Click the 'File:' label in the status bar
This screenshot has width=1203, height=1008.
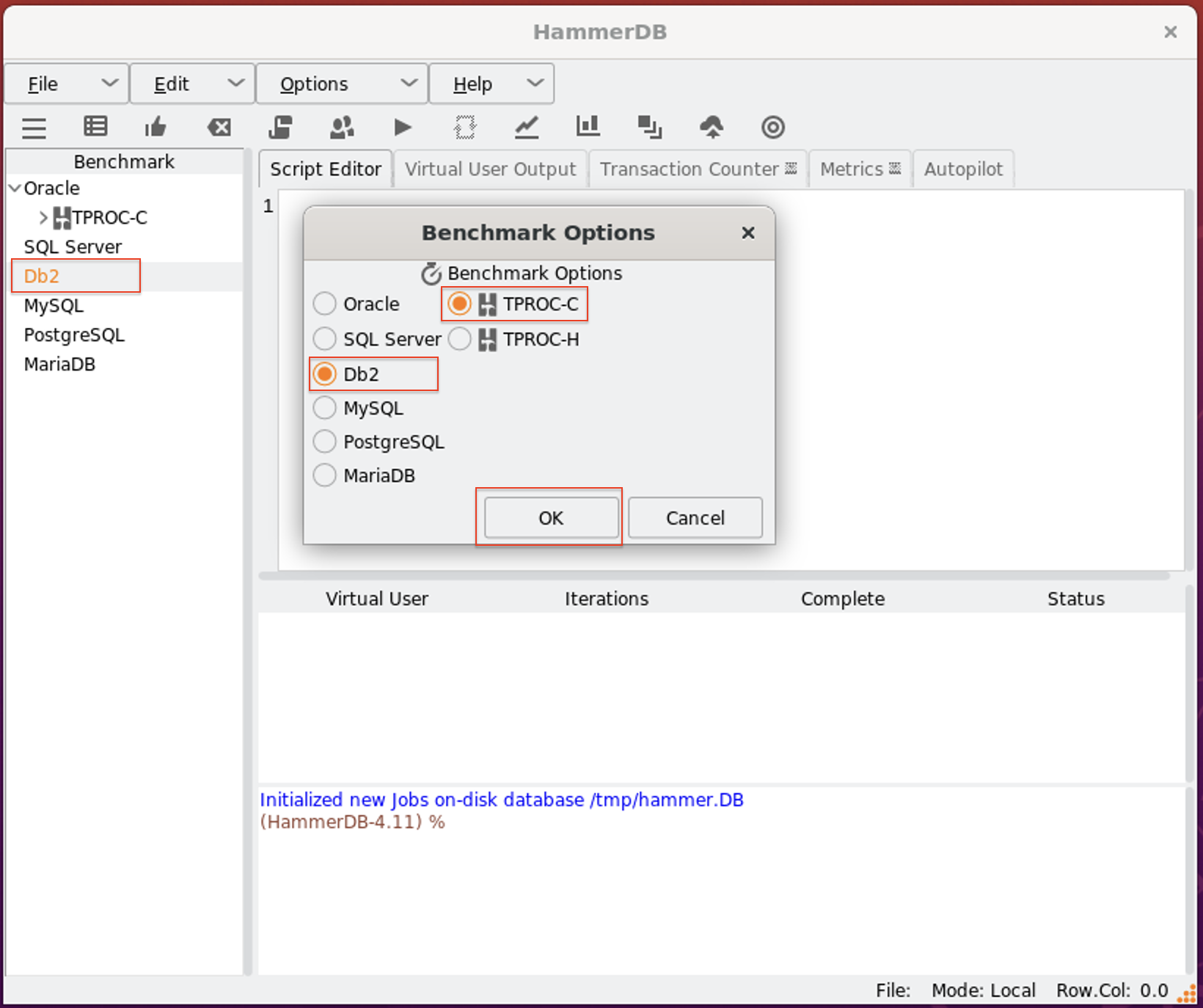point(893,990)
